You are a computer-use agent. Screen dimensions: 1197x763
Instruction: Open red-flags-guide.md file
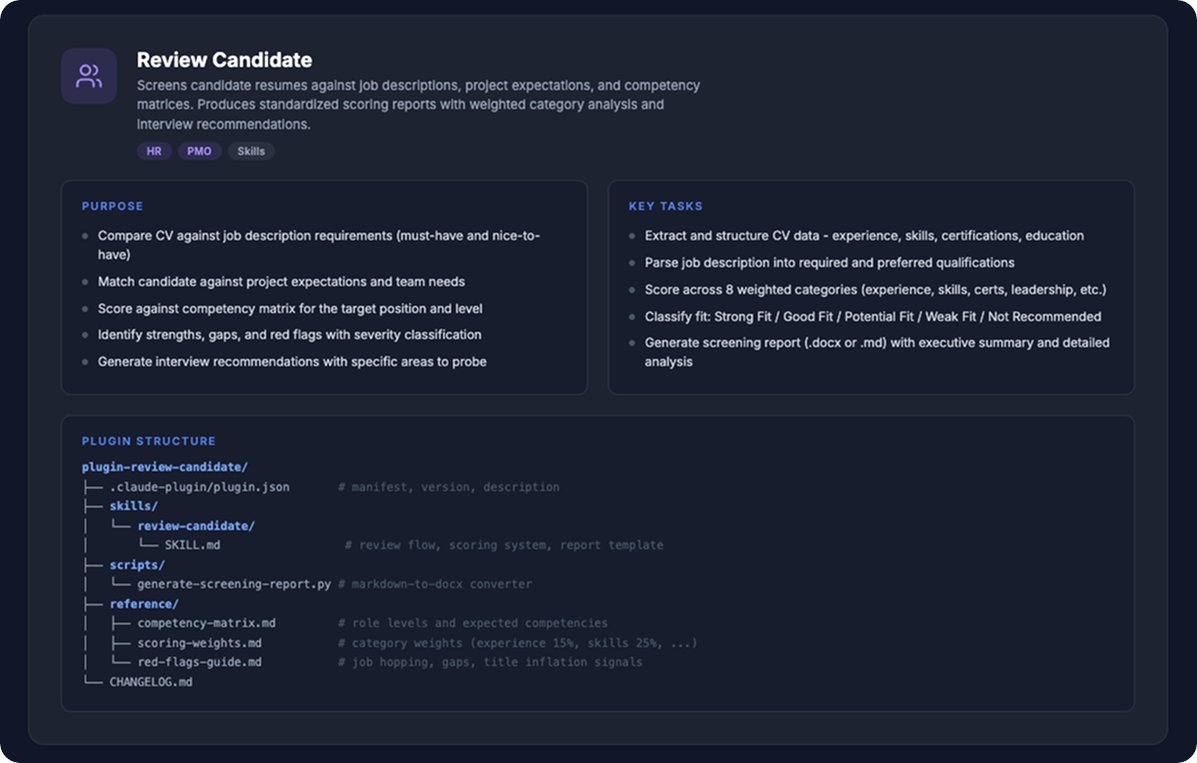[199, 662]
